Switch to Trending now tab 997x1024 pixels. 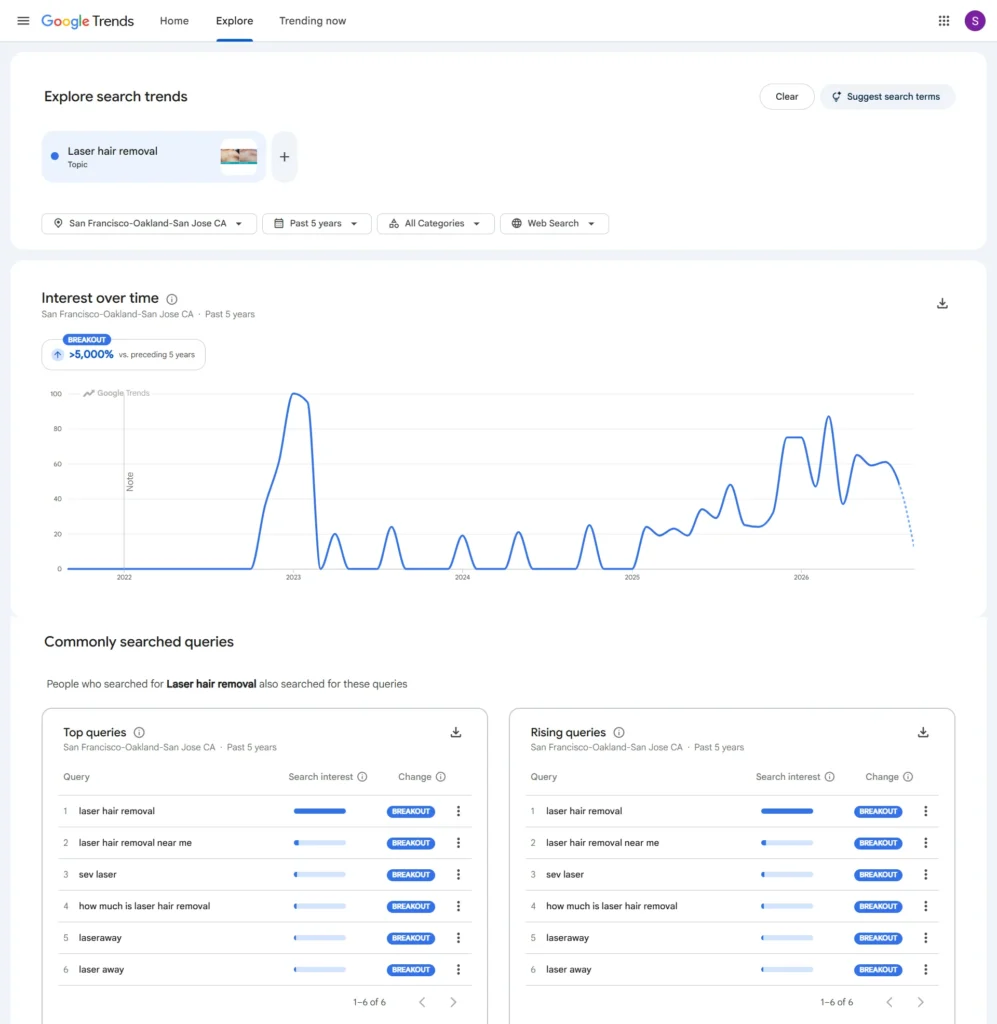(x=313, y=21)
